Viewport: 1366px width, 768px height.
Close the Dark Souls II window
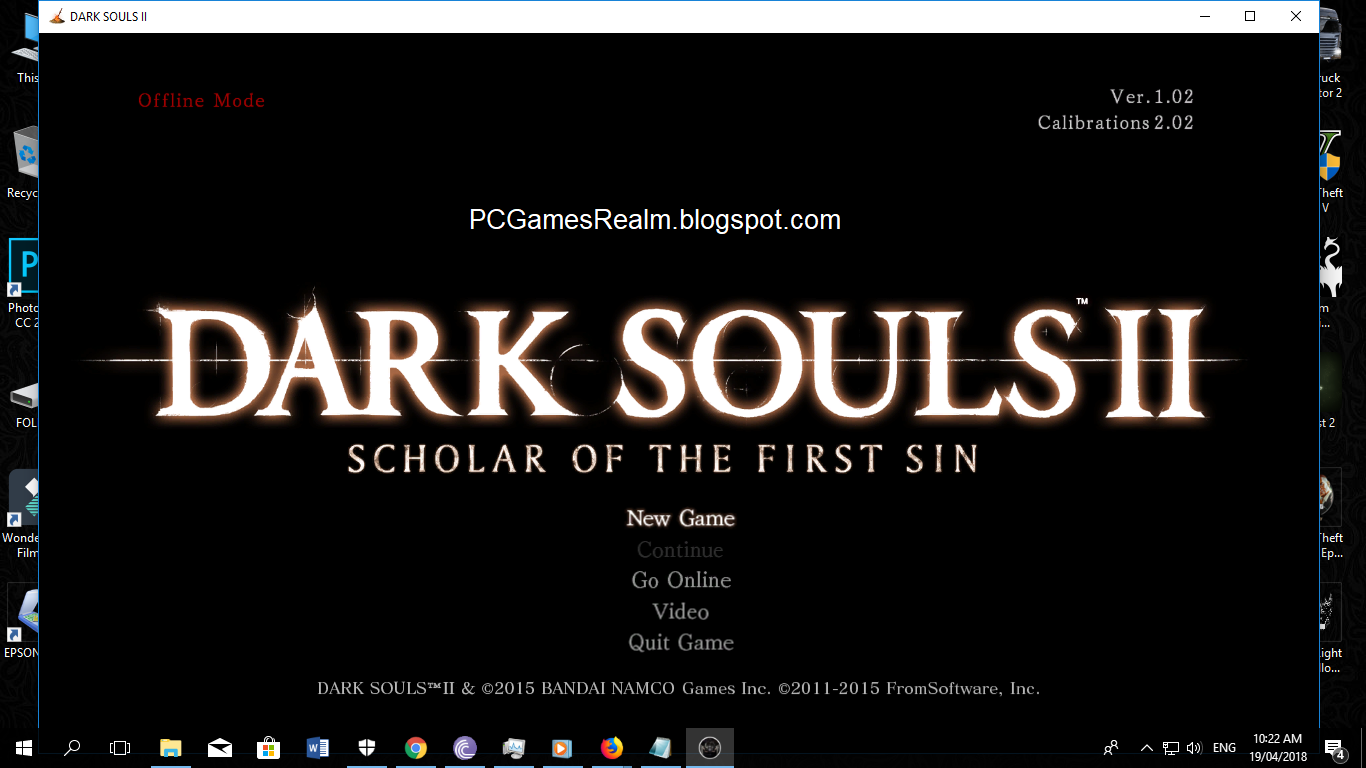(1296, 16)
